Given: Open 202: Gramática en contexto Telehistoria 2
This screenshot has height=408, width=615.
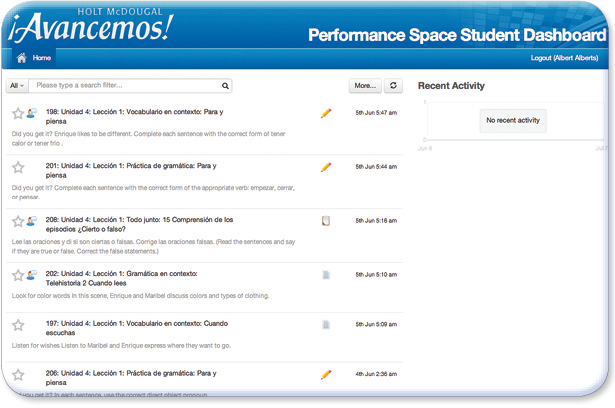Looking at the screenshot, I should click(x=122, y=278).
